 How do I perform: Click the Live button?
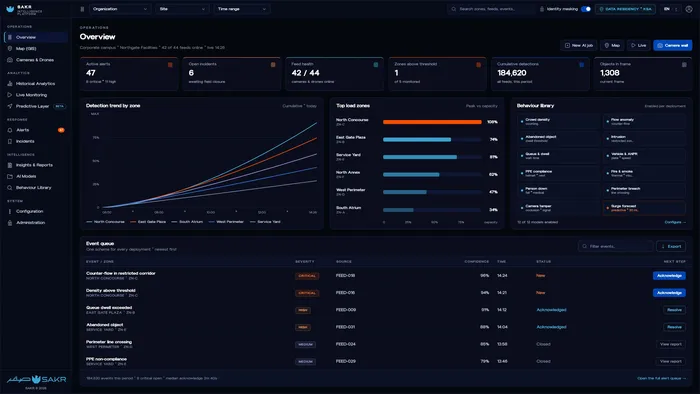638,46
